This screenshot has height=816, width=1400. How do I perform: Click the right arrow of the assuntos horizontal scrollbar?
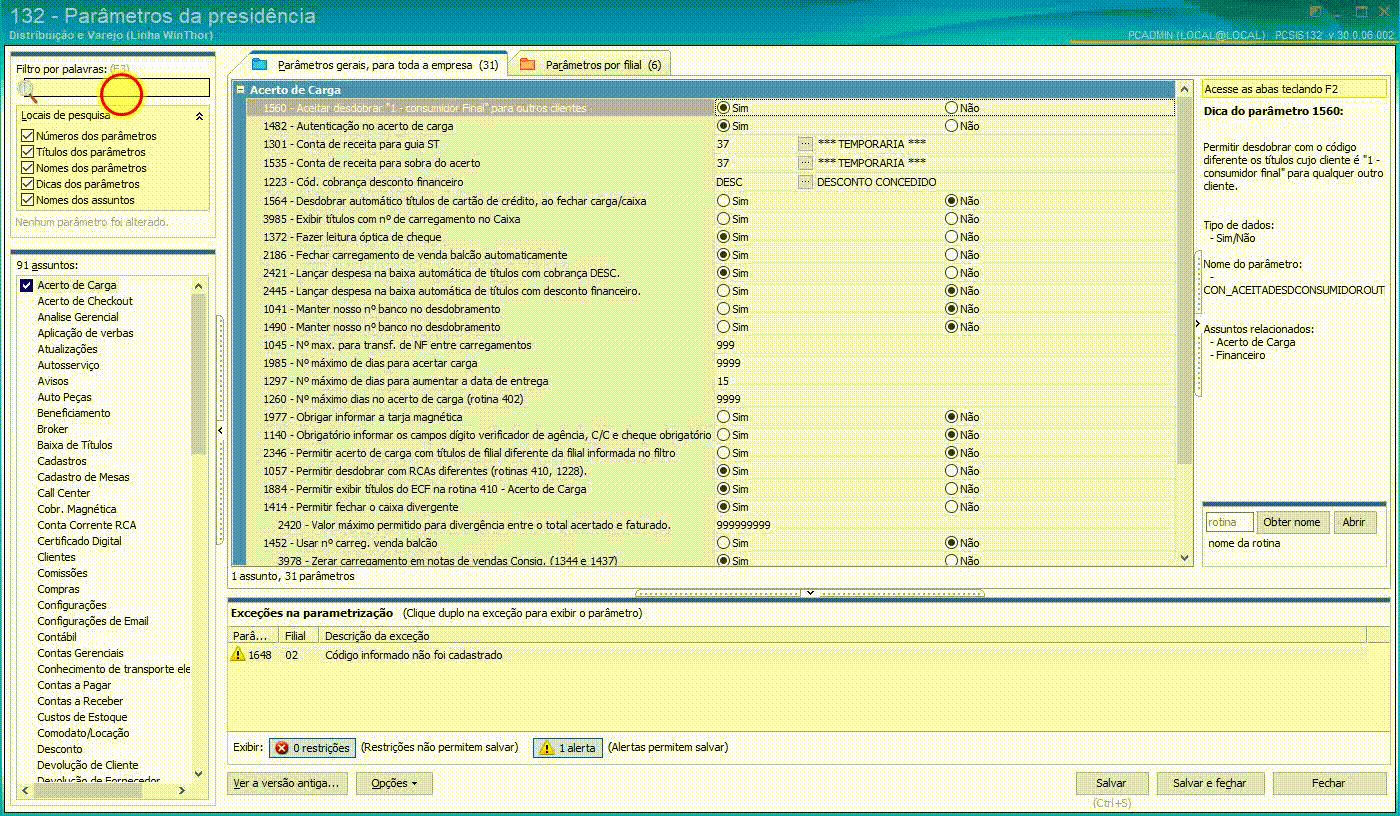pyautogui.click(x=181, y=790)
